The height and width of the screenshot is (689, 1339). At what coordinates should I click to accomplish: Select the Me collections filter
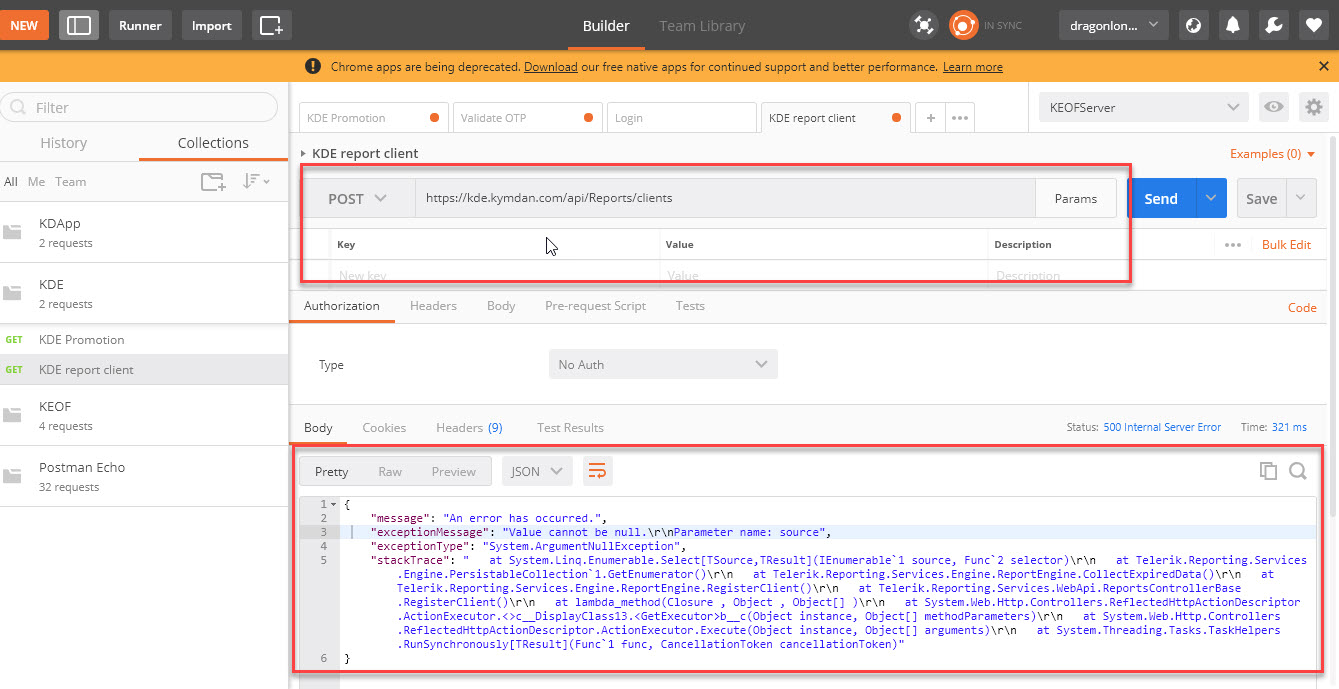point(37,182)
